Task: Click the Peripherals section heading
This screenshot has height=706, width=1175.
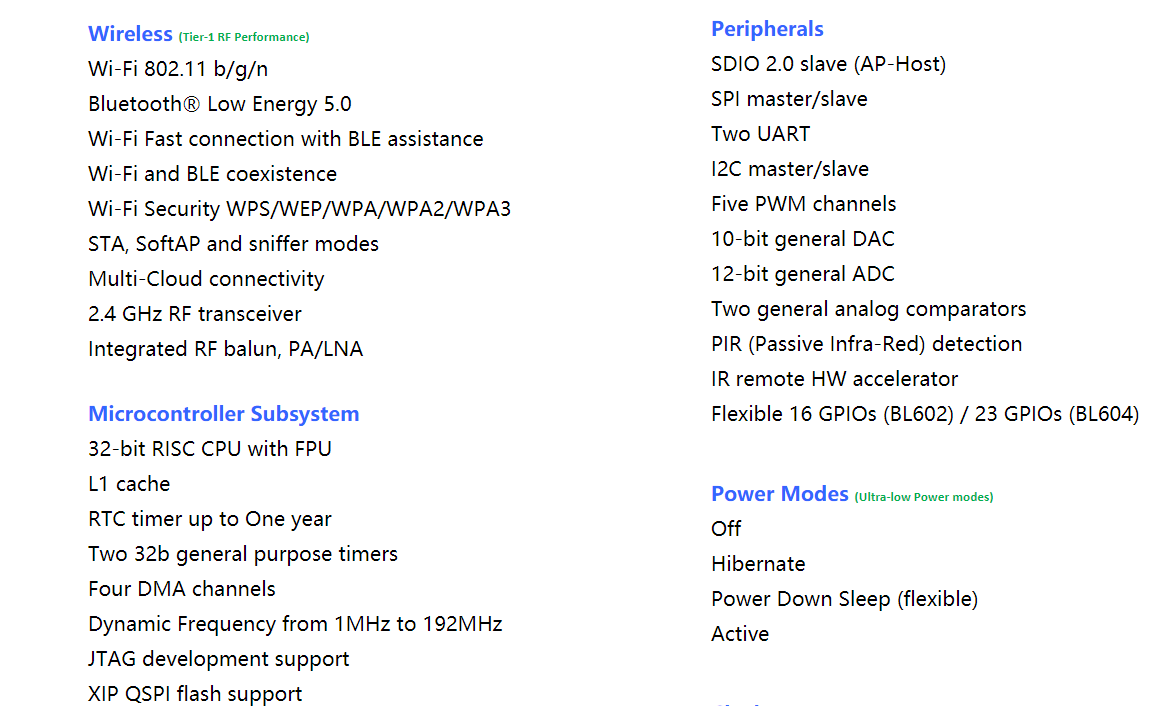Action: coord(767,29)
